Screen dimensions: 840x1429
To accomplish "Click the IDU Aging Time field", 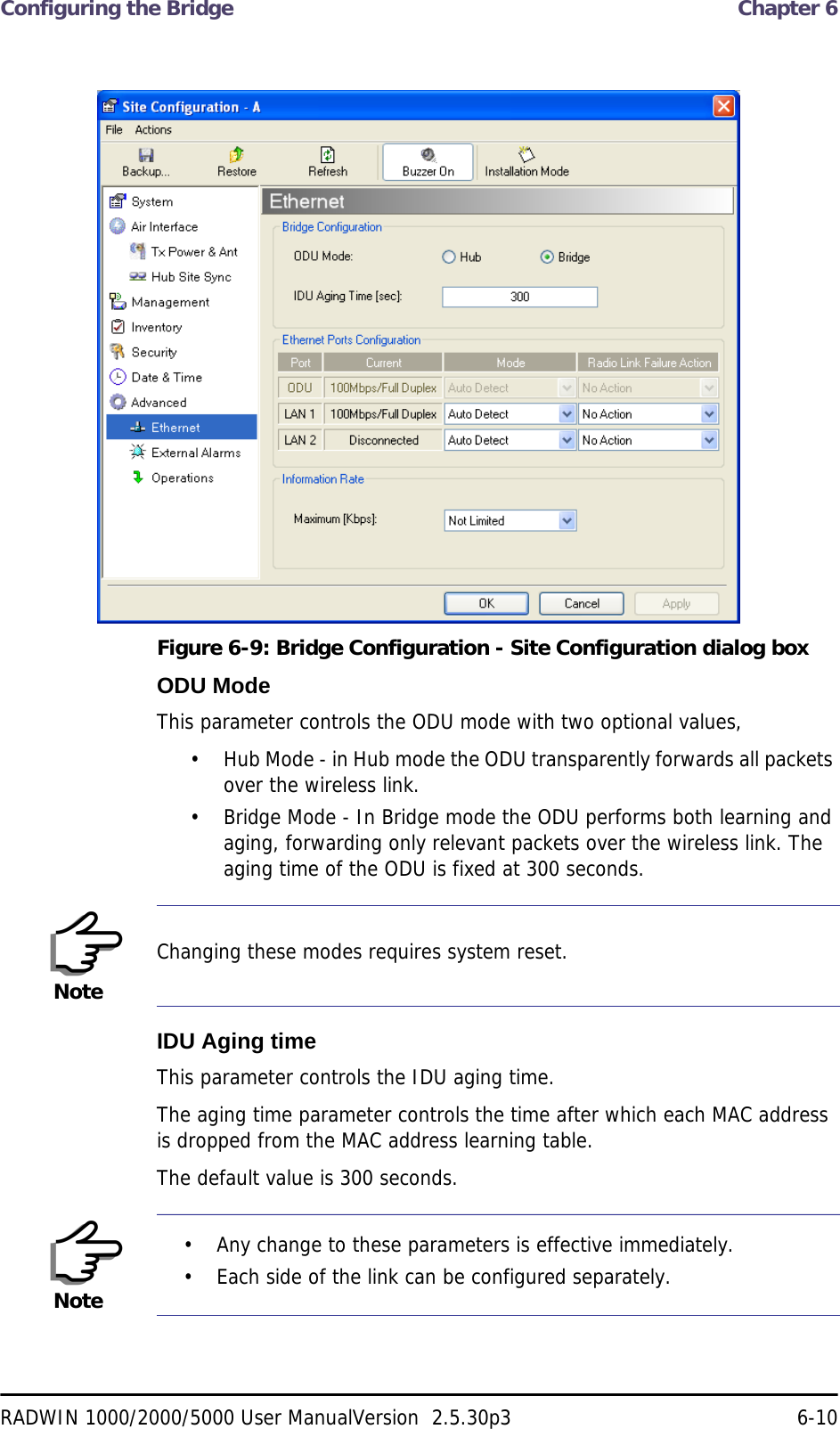I will (519, 297).
